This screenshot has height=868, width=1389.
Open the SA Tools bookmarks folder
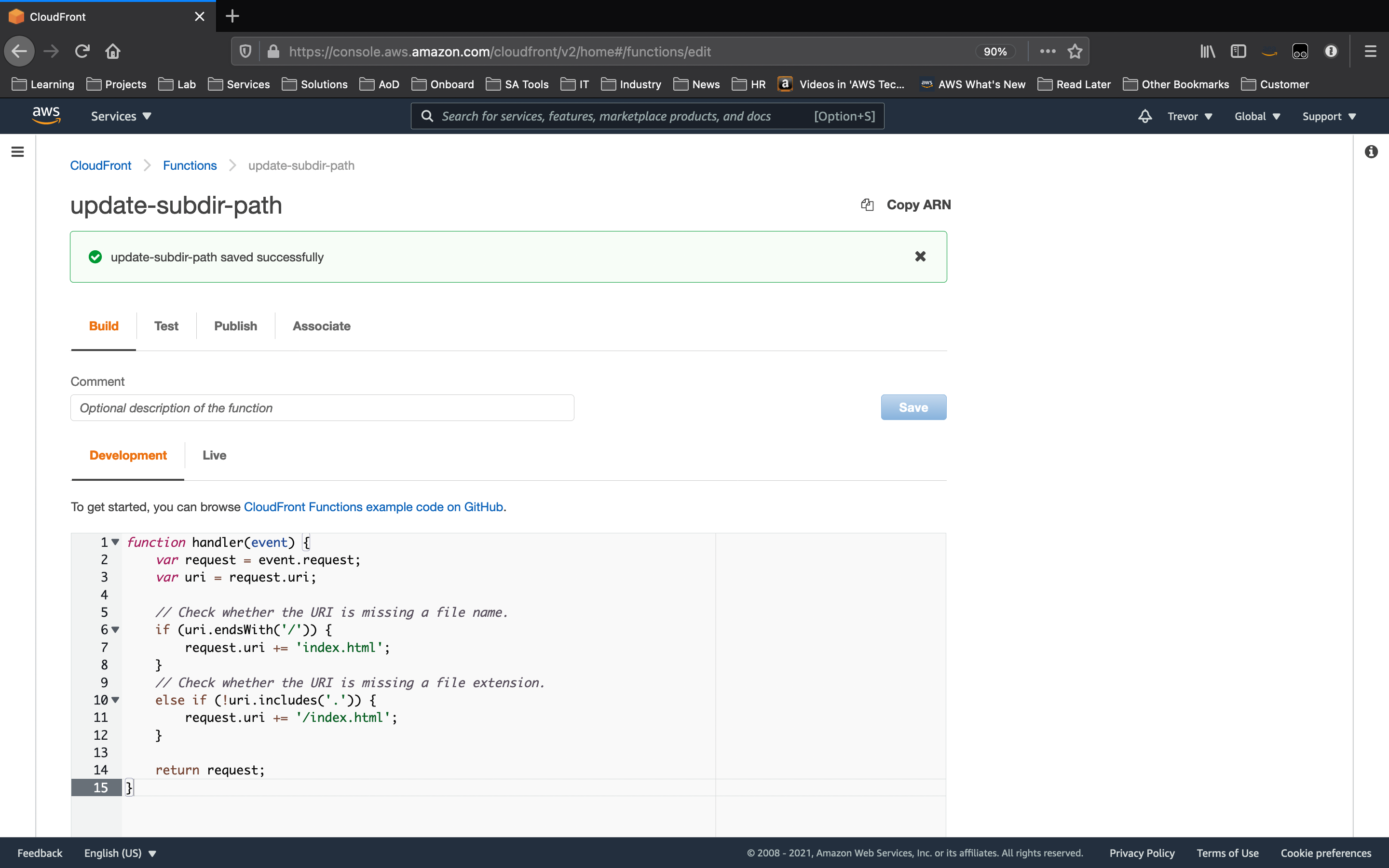517,84
